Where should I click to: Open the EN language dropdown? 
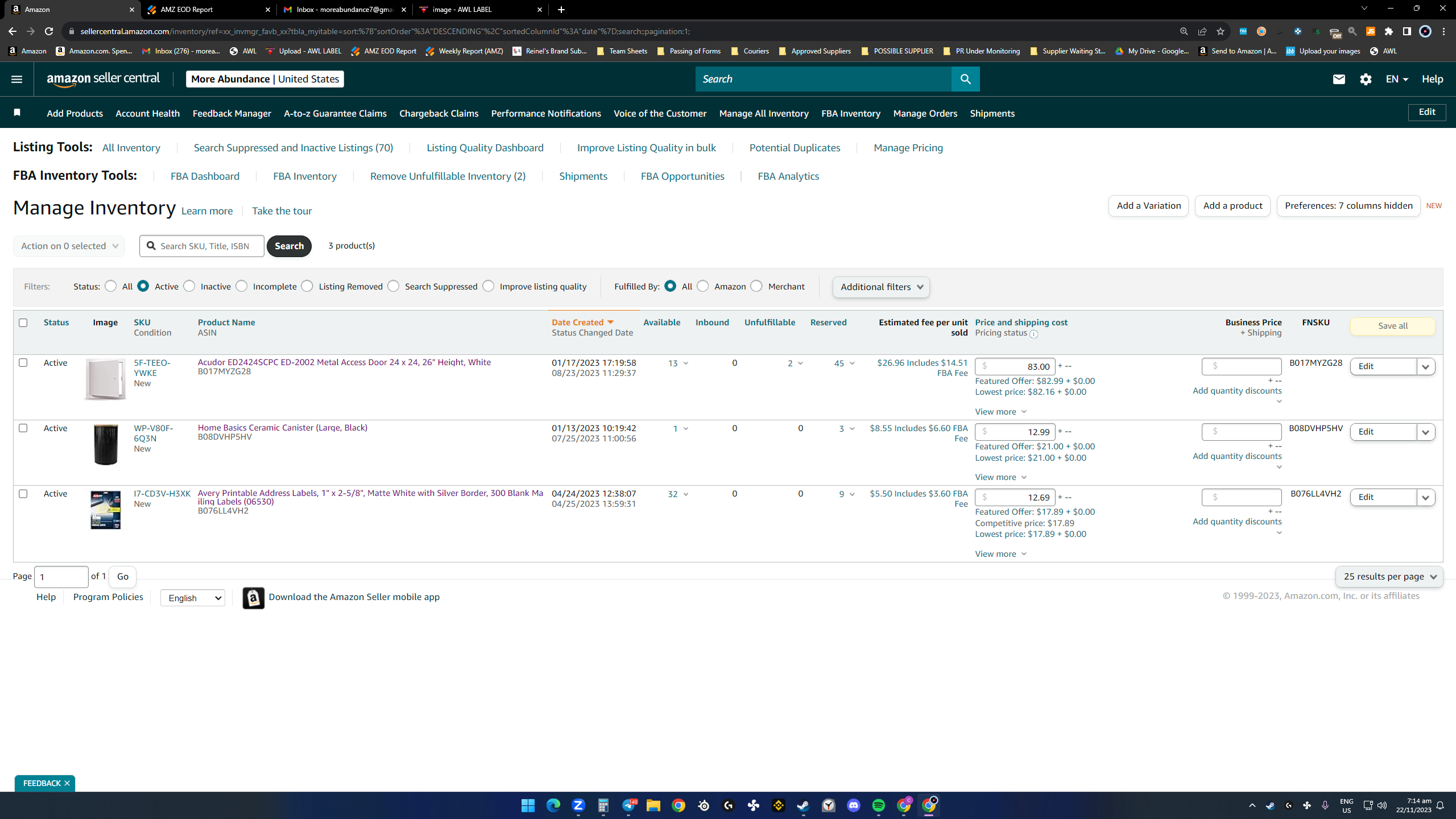1397,79
